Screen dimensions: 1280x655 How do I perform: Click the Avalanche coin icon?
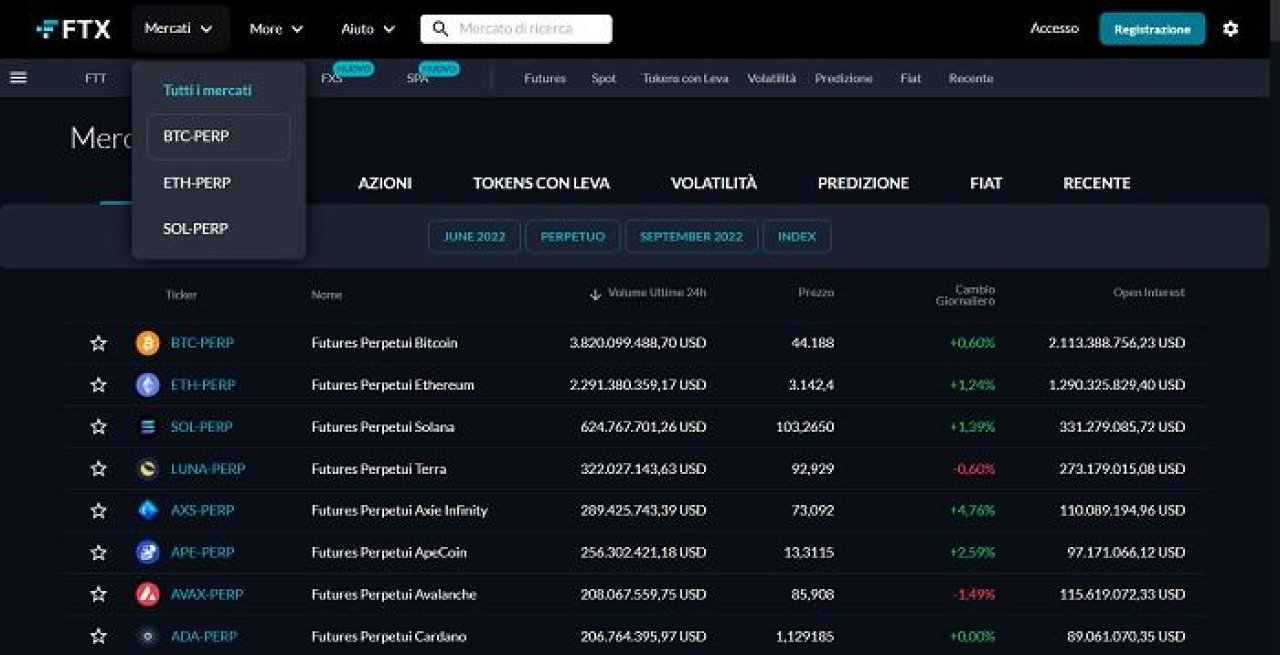pos(148,594)
